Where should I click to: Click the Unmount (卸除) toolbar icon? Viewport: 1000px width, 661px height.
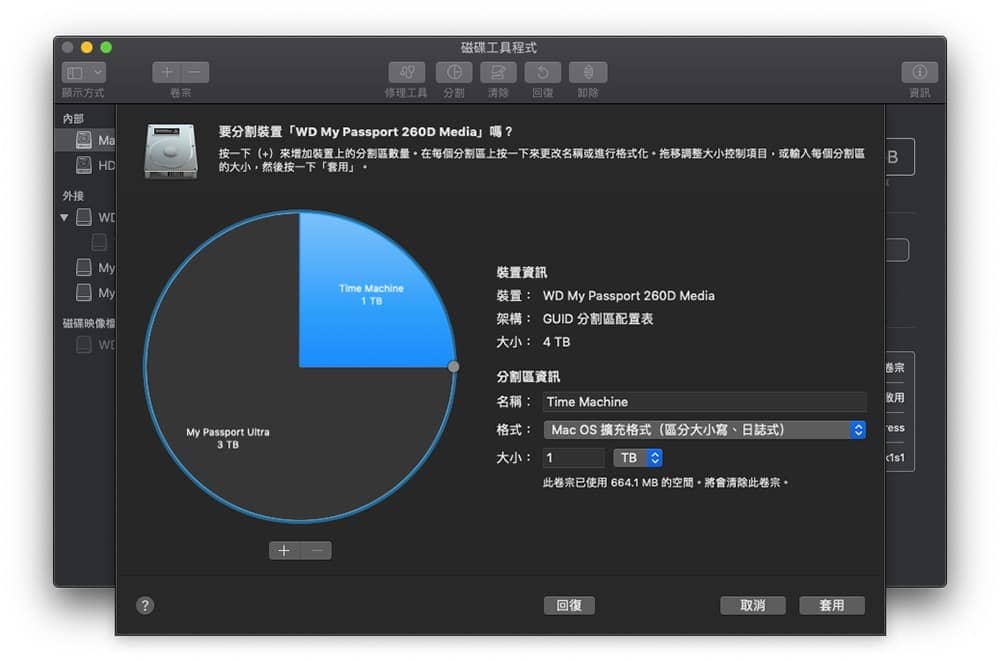point(588,72)
